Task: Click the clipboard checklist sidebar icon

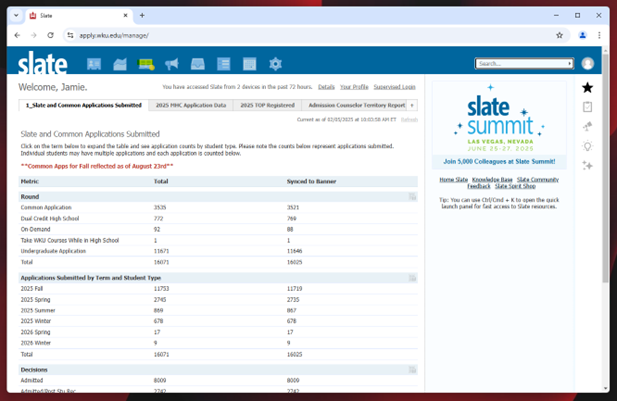Action: (587, 107)
